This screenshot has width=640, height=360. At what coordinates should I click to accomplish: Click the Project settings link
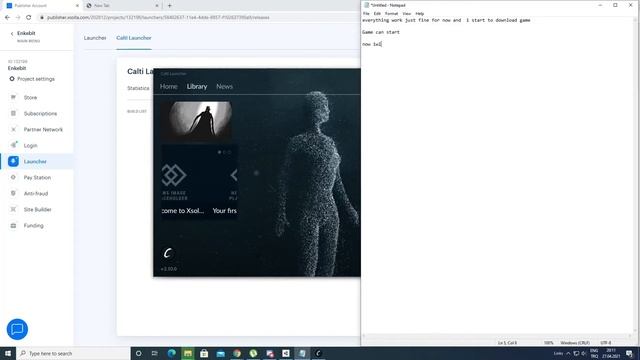point(36,79)
